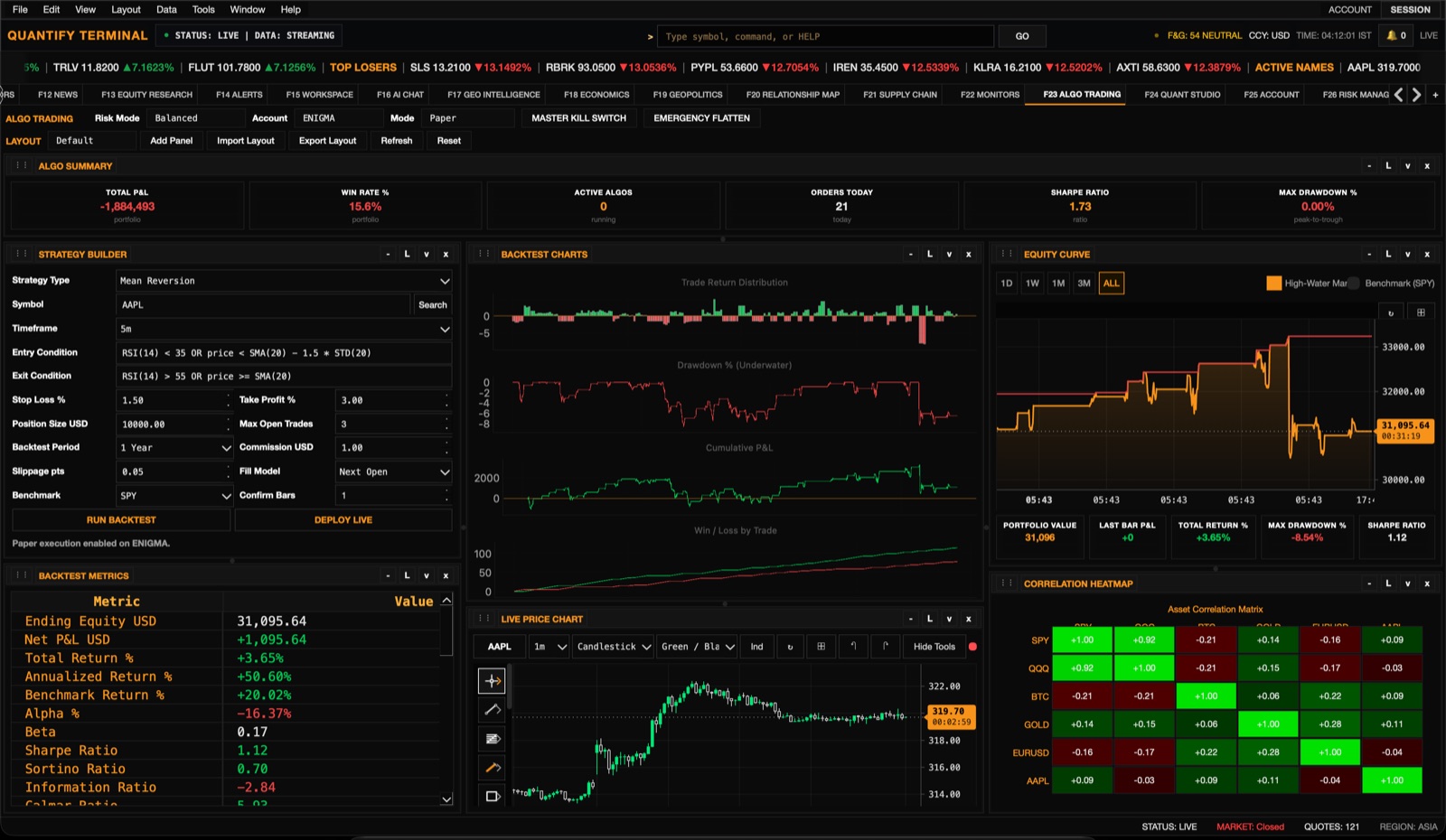Focus the symbol command input field

click(x=826, y=36)
